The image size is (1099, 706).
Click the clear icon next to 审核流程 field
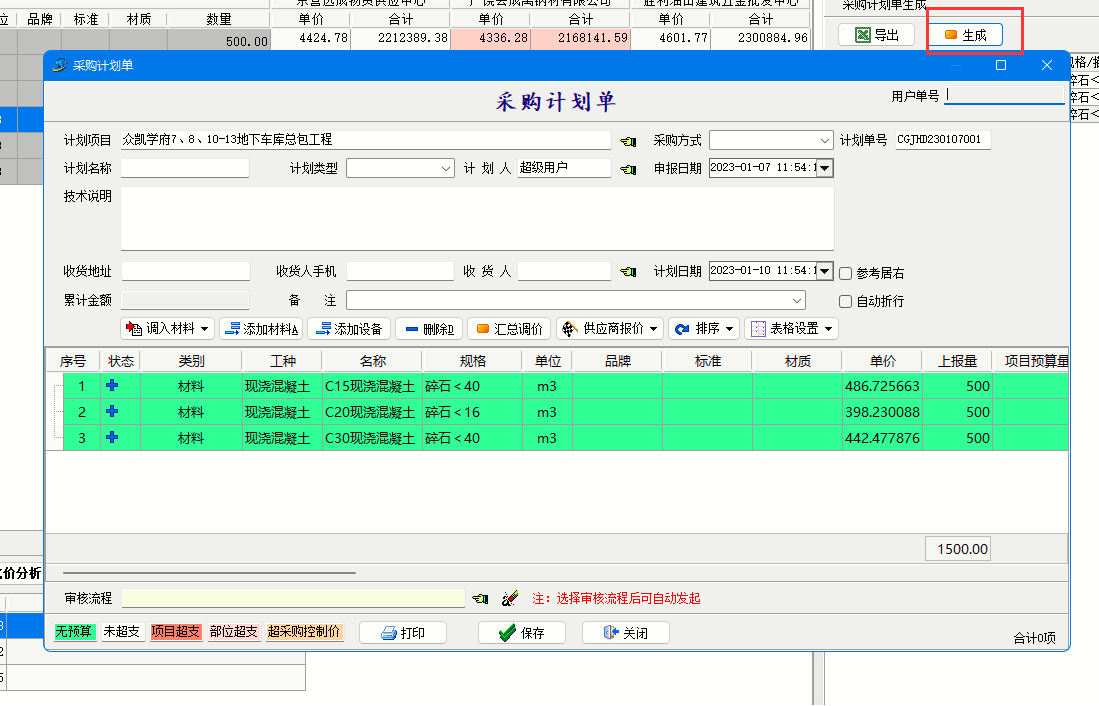(x=509, y=599)
